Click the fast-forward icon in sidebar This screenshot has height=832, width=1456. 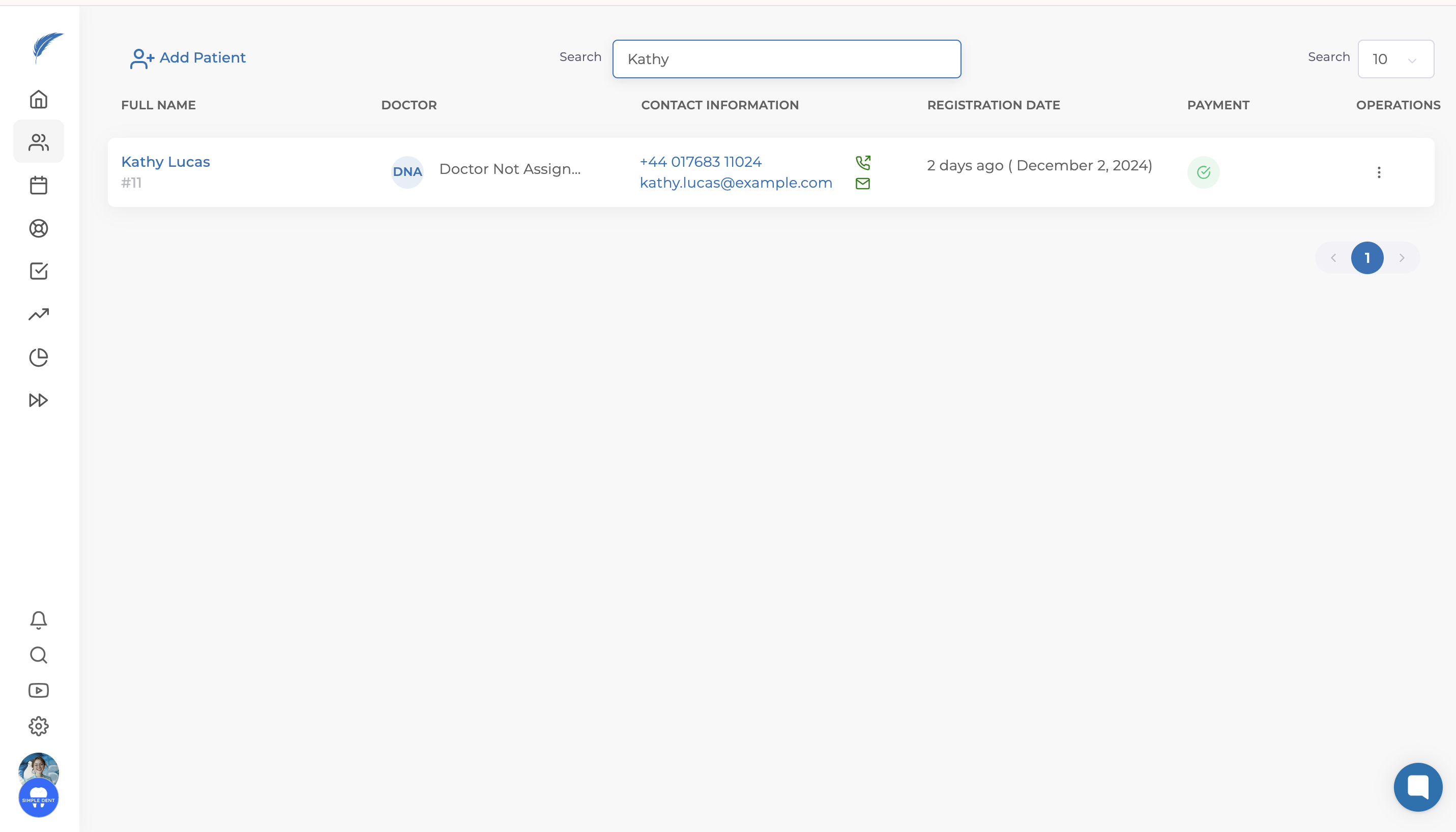coord(38,400)
